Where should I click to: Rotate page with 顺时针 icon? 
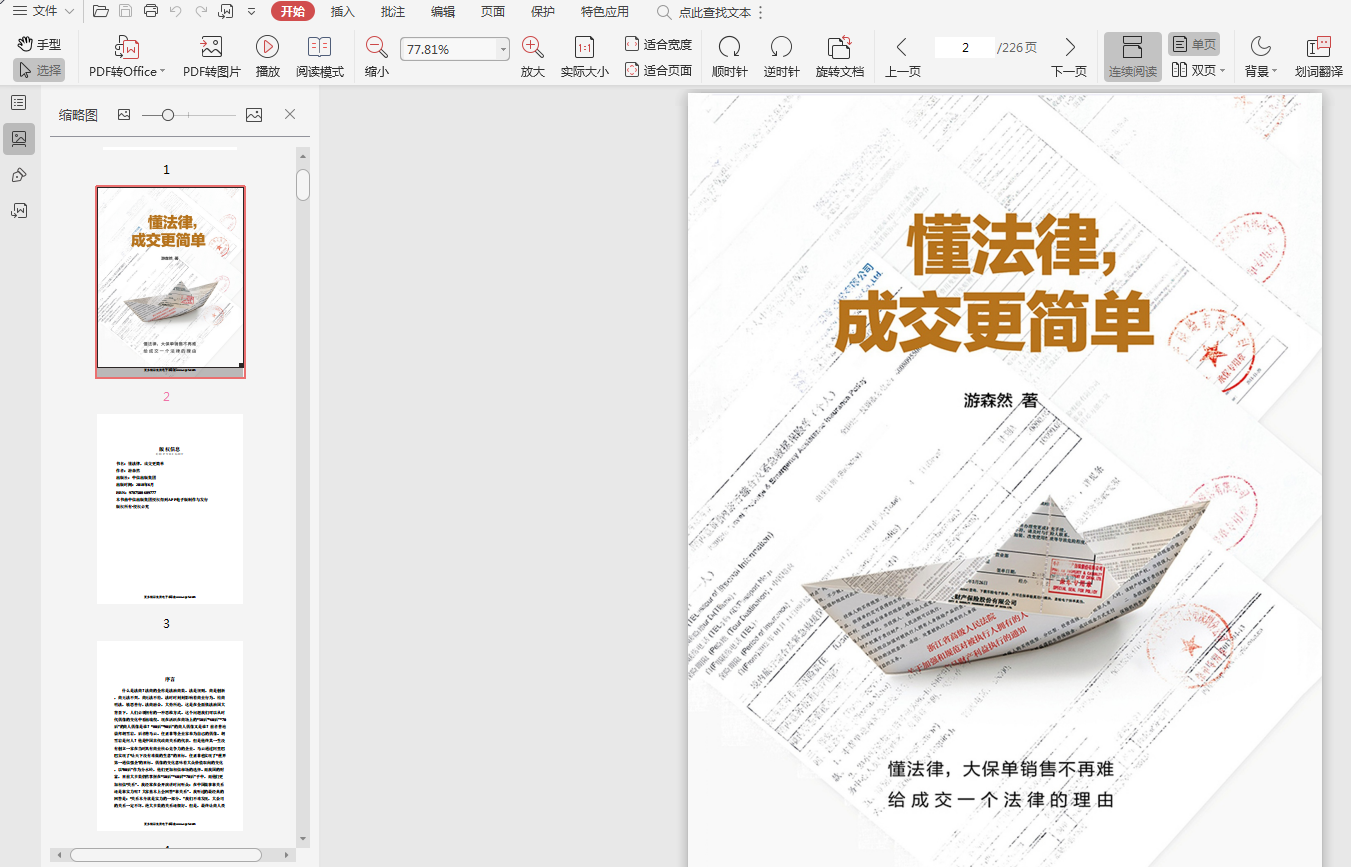(729, 47)
